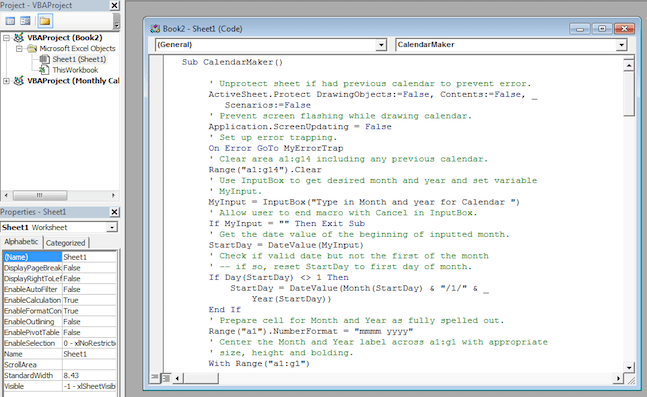Select ThisWorkbook in the project tree
The width and height of the screenshot is (647, 397).
75,70
